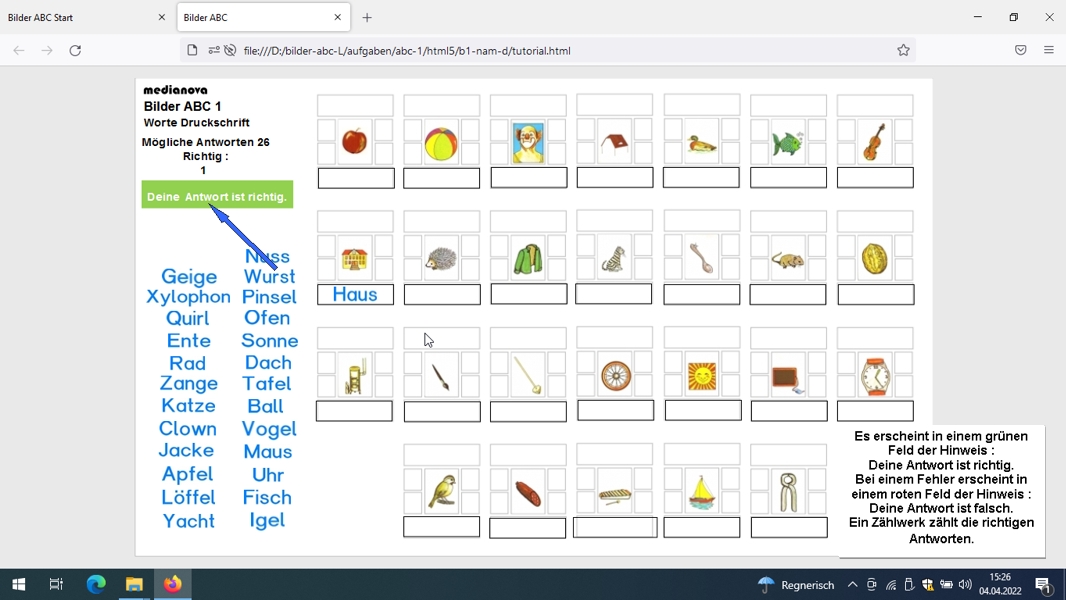The image size is (1066, 600).
Task: Select the clown picture
Action: [528, 143]
